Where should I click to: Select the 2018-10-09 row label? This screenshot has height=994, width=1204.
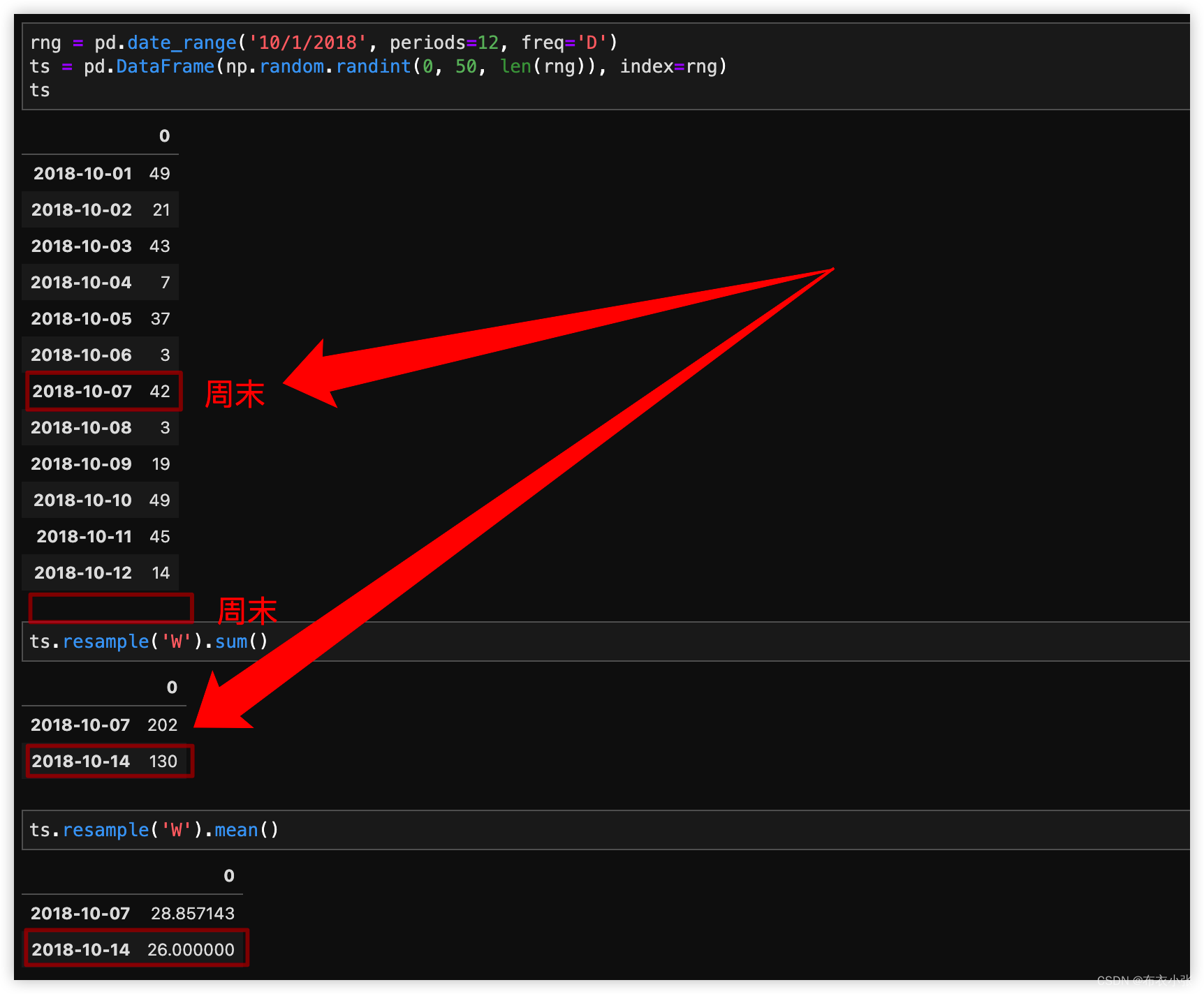point(81,464)
